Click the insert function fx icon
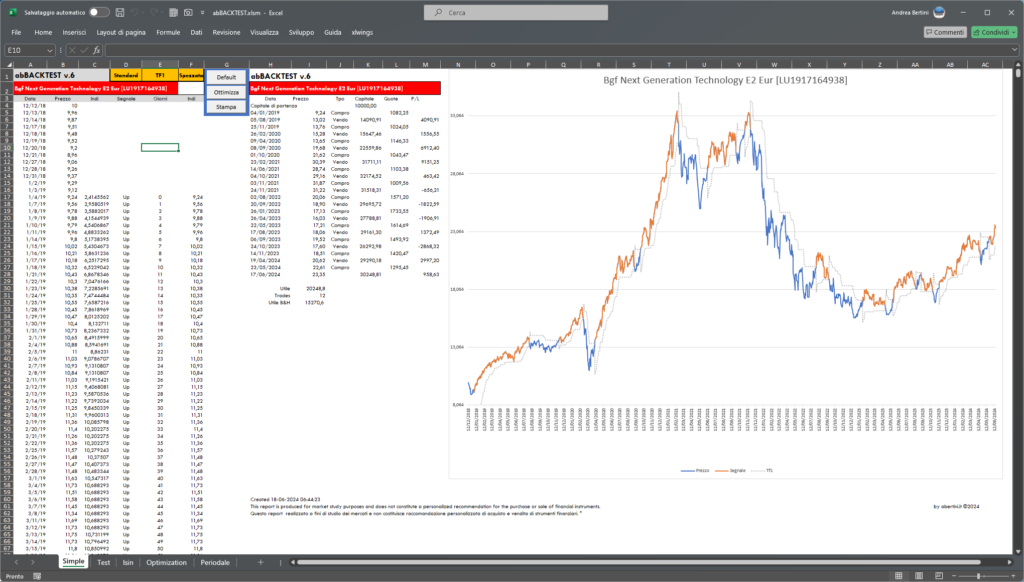 pyautogui.click(x=97, y=50)
